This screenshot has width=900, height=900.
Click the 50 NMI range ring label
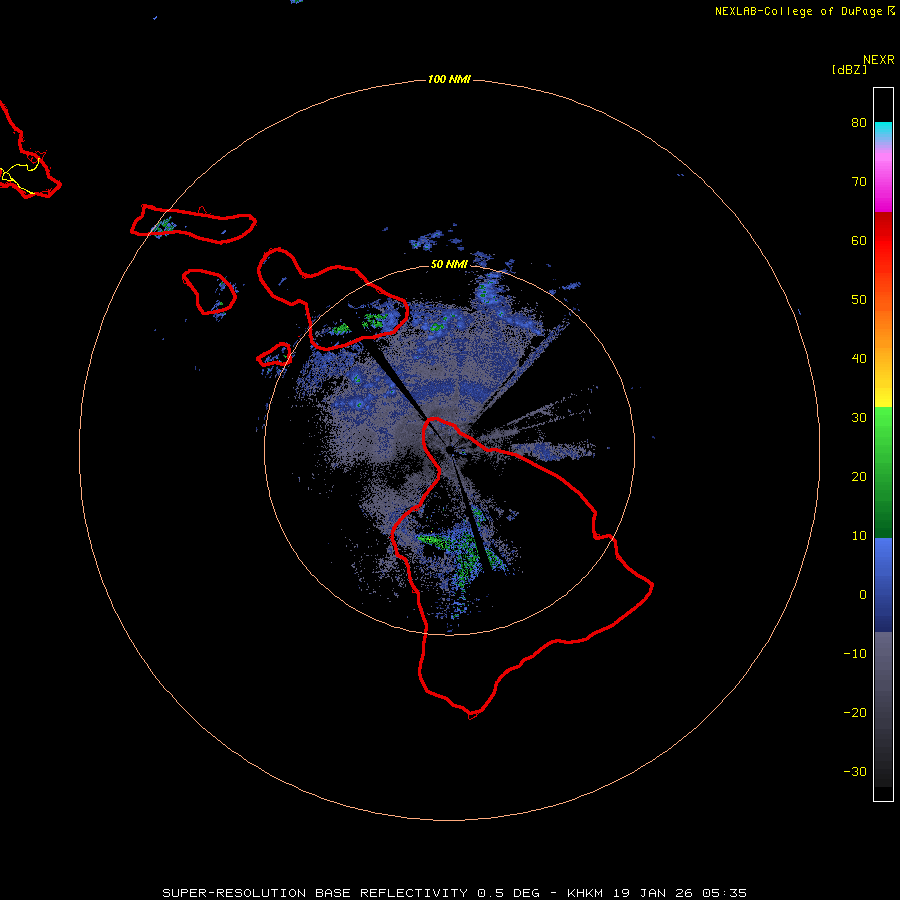point(449,265)
